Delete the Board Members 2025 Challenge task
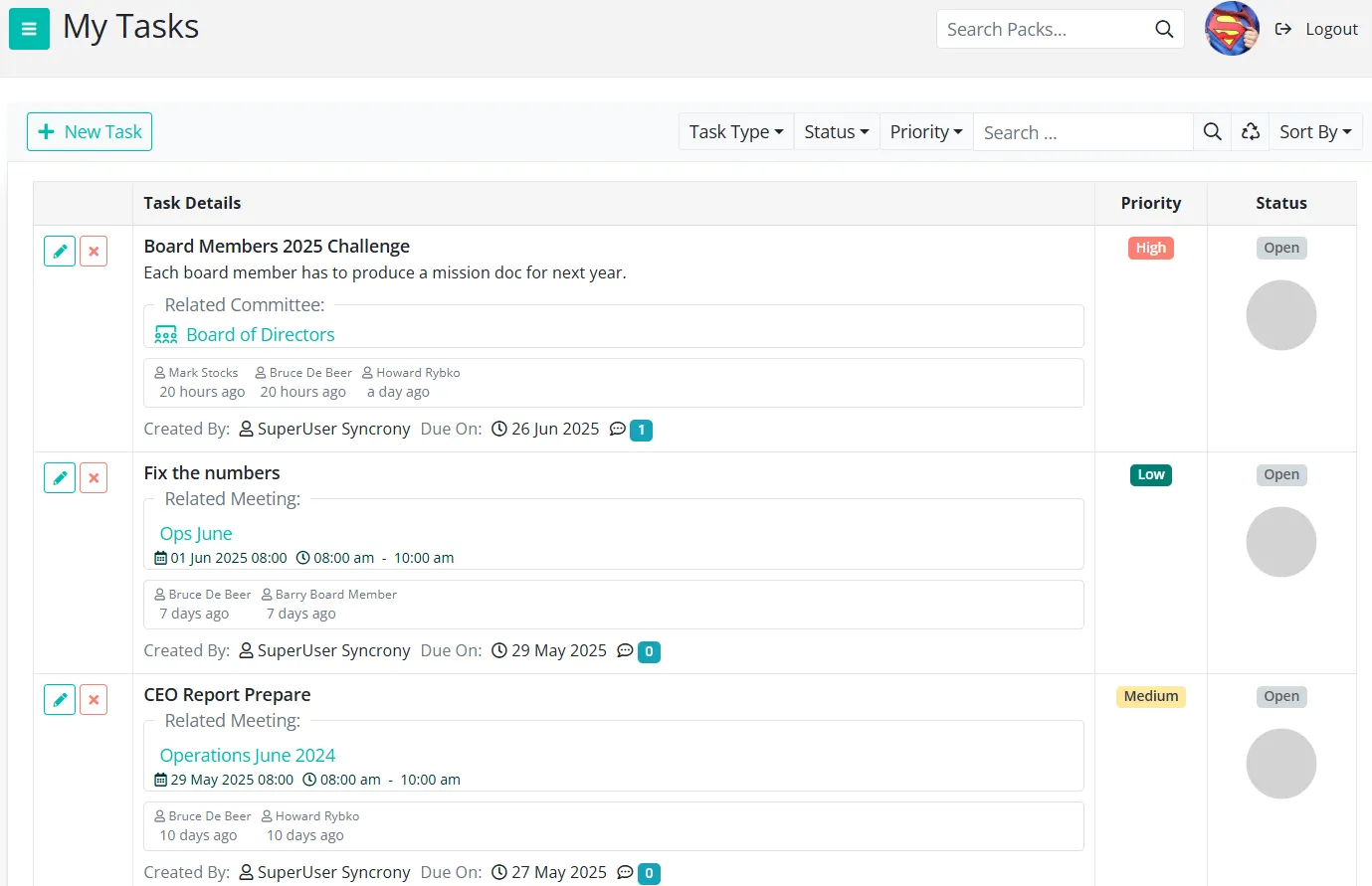1372x886 pixels. [94, 252]
